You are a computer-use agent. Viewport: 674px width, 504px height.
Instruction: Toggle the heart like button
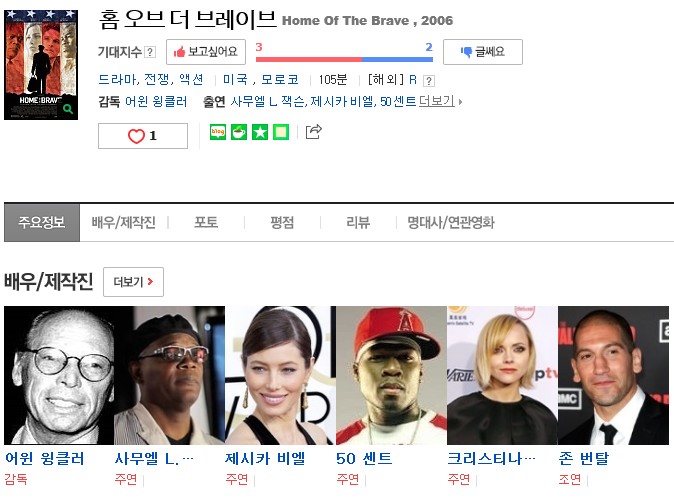click(143, 136)
